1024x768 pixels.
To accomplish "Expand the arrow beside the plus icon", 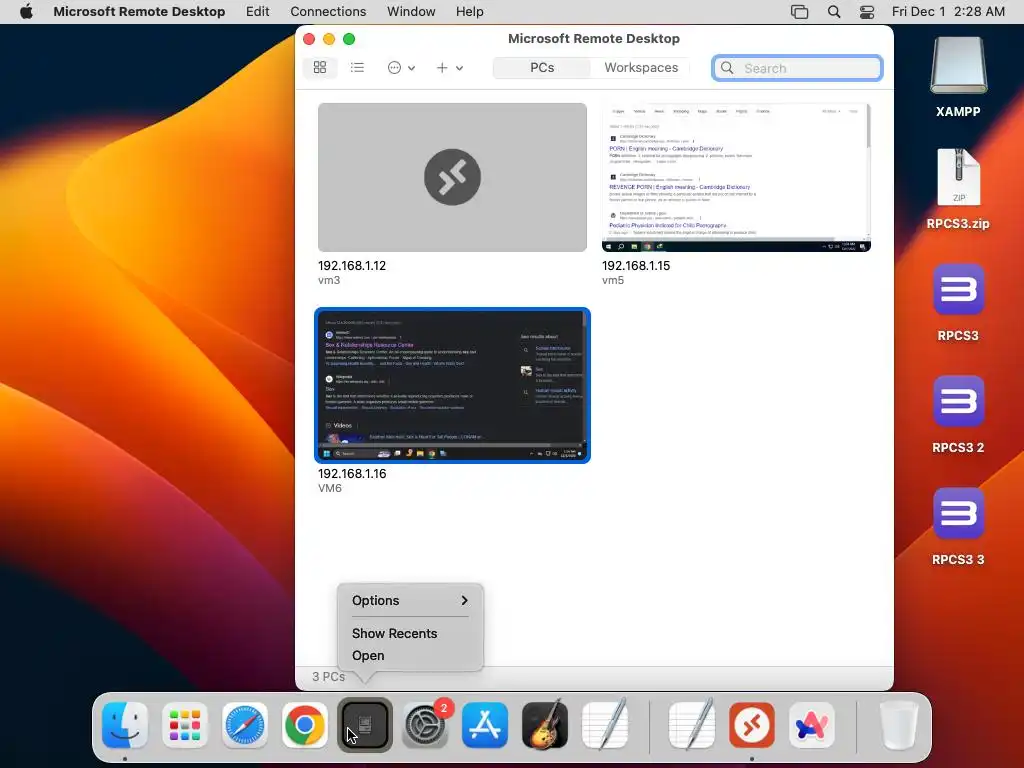I will coord(460,68).
